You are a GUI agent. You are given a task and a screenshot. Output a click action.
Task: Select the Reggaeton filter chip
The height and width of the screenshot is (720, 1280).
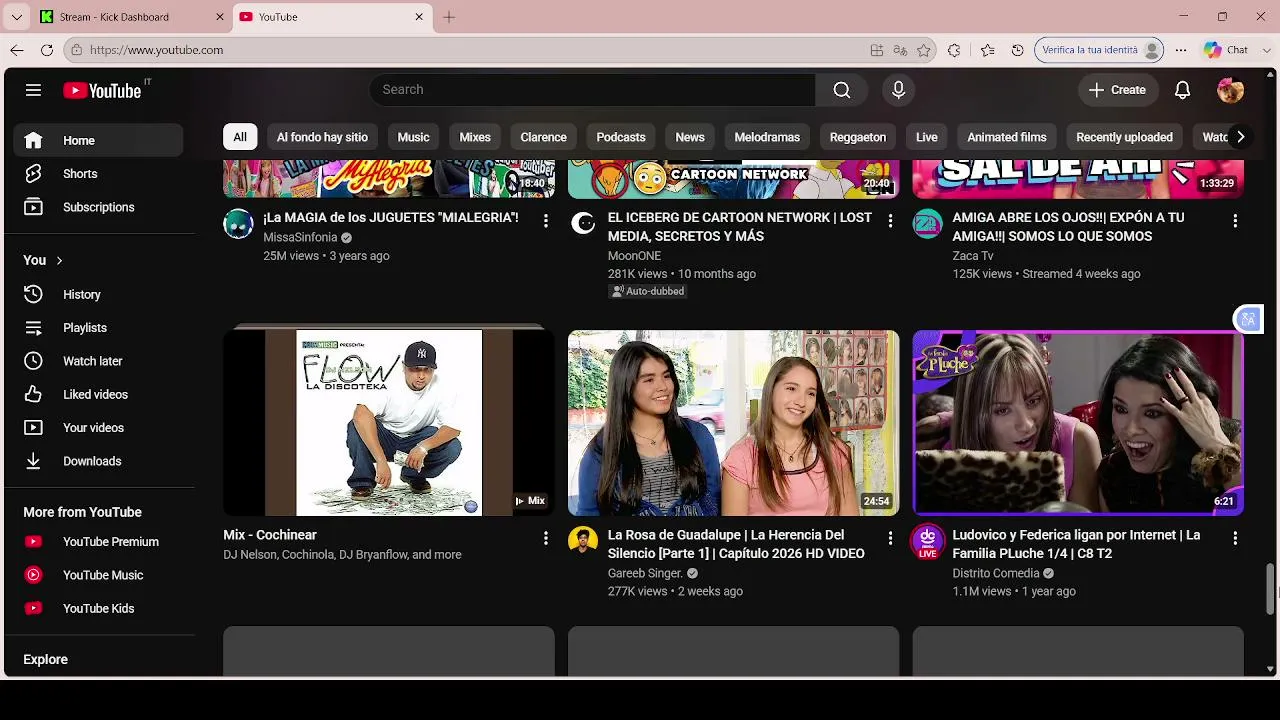858,137
